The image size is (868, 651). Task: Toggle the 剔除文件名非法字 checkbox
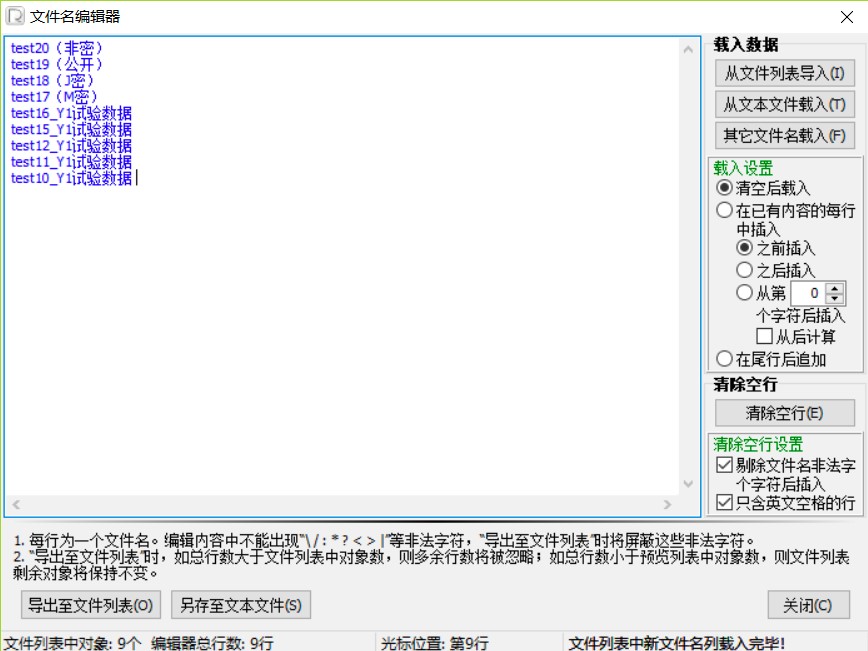724,465
